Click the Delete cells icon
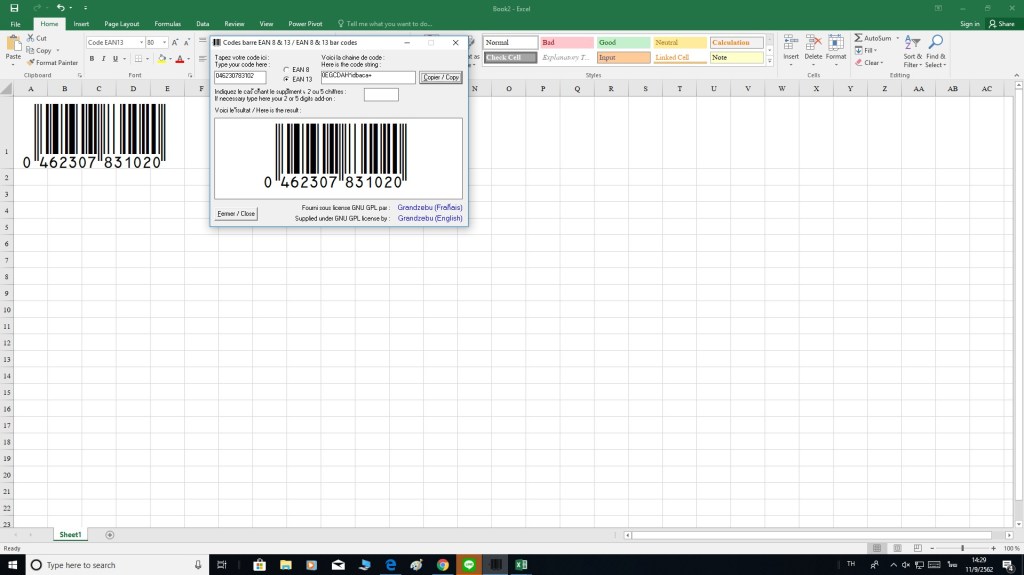Screen dimensions: 1024x575 point(813,44)
